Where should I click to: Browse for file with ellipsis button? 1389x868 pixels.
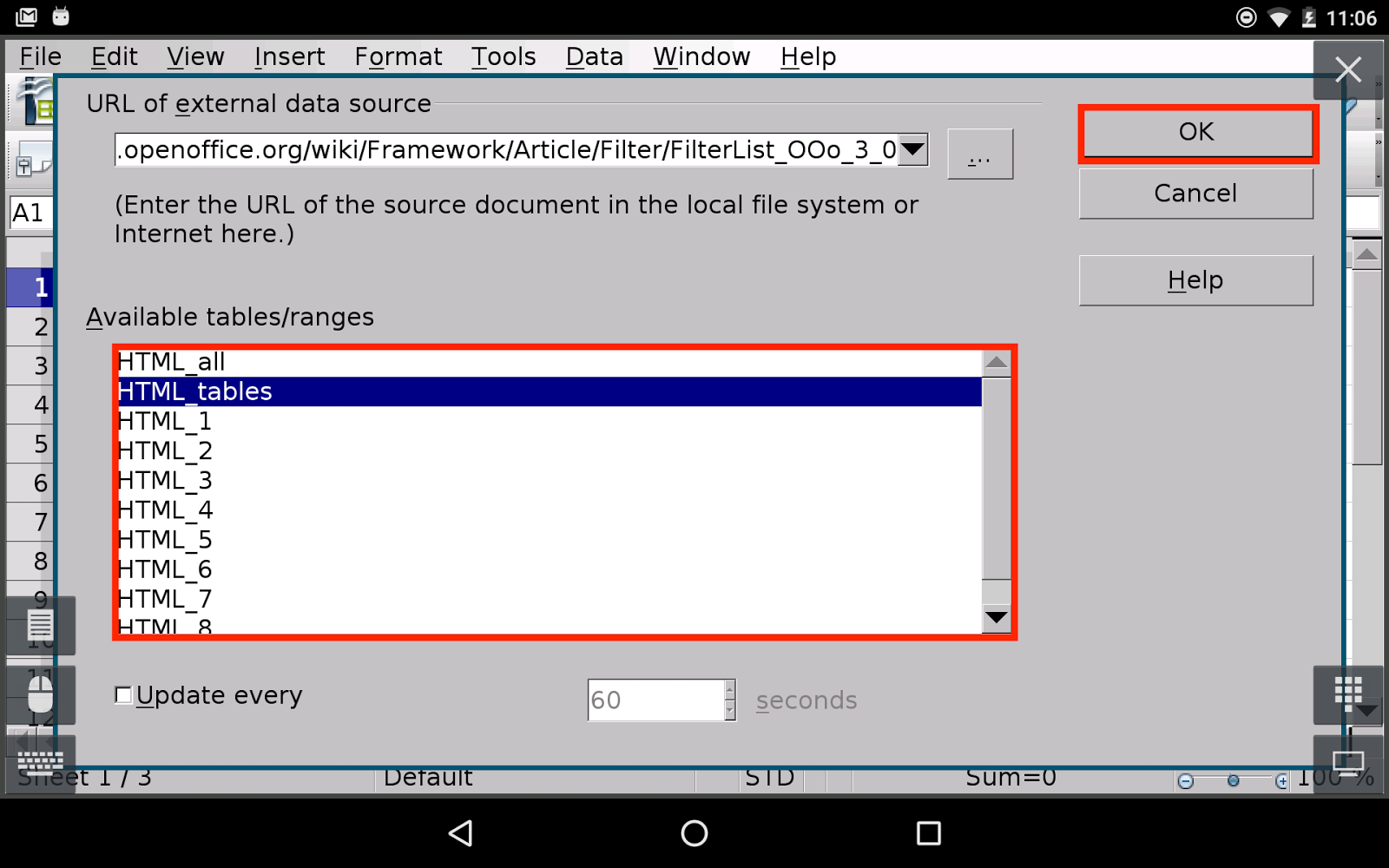(979, 155)
